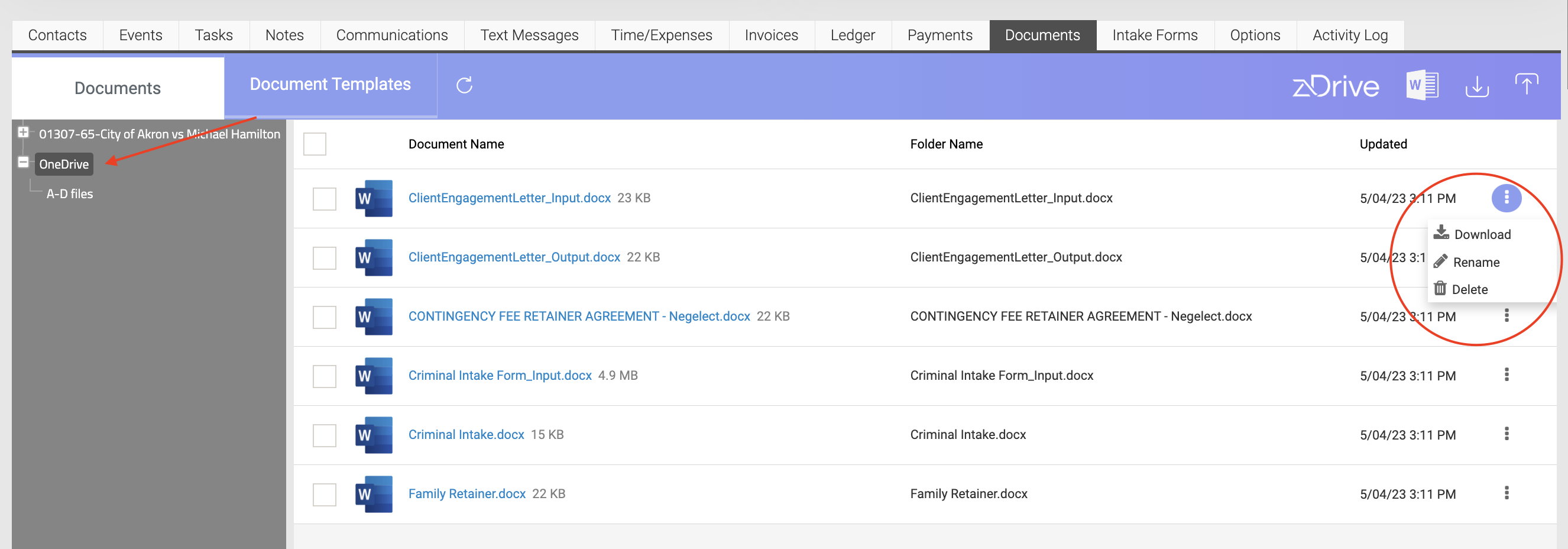Open the zDrive logo link
1568x549 pixels.
pos(1336,86)
